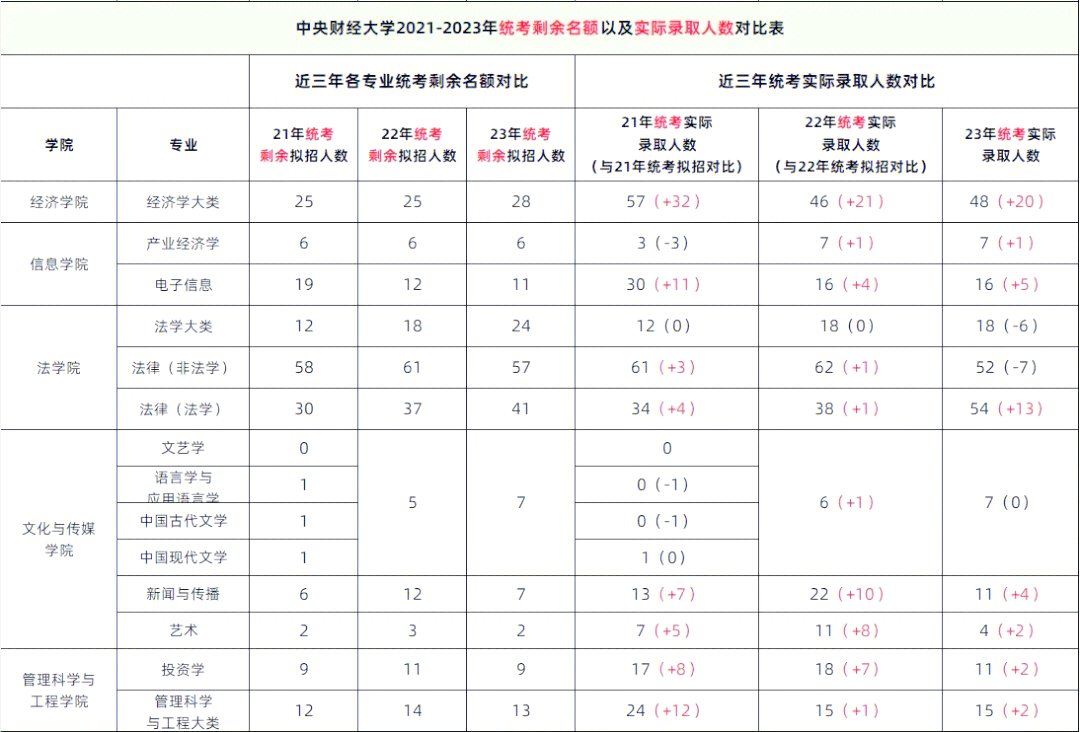Select the value 3 (-3) for 产业经济学

coord(663,243)
